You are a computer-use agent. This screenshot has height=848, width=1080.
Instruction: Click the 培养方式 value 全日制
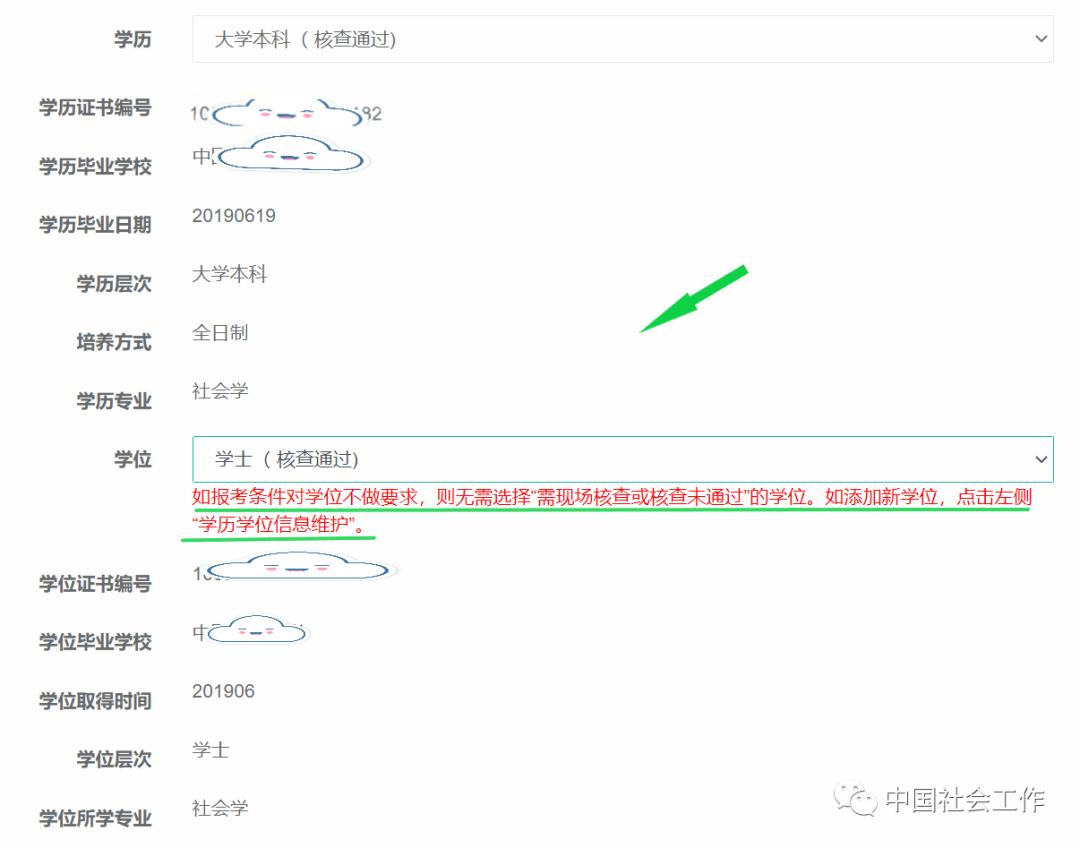point(220,333)
